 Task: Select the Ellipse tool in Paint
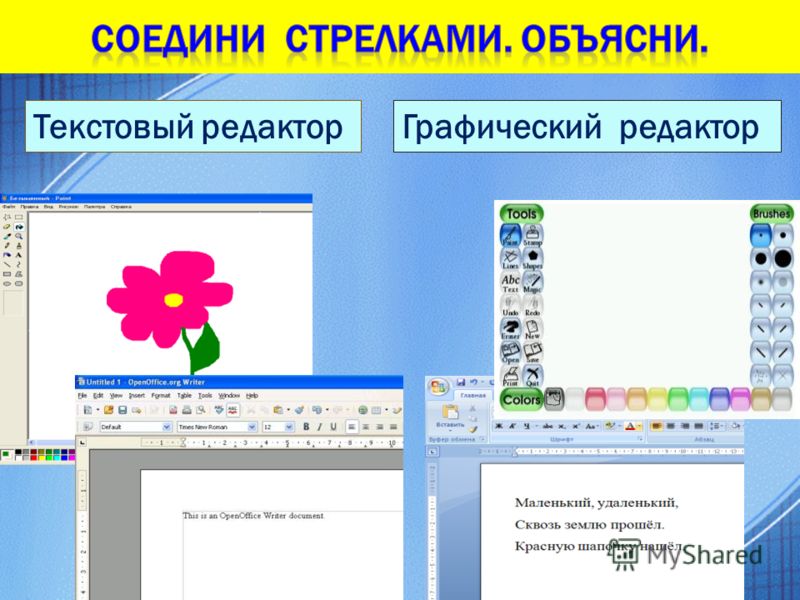point(7,284)
